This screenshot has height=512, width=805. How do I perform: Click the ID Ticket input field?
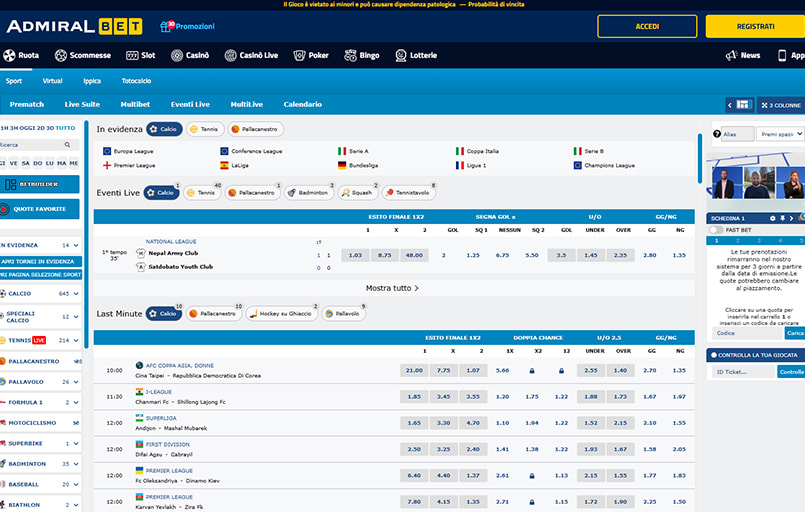(743, 372)
